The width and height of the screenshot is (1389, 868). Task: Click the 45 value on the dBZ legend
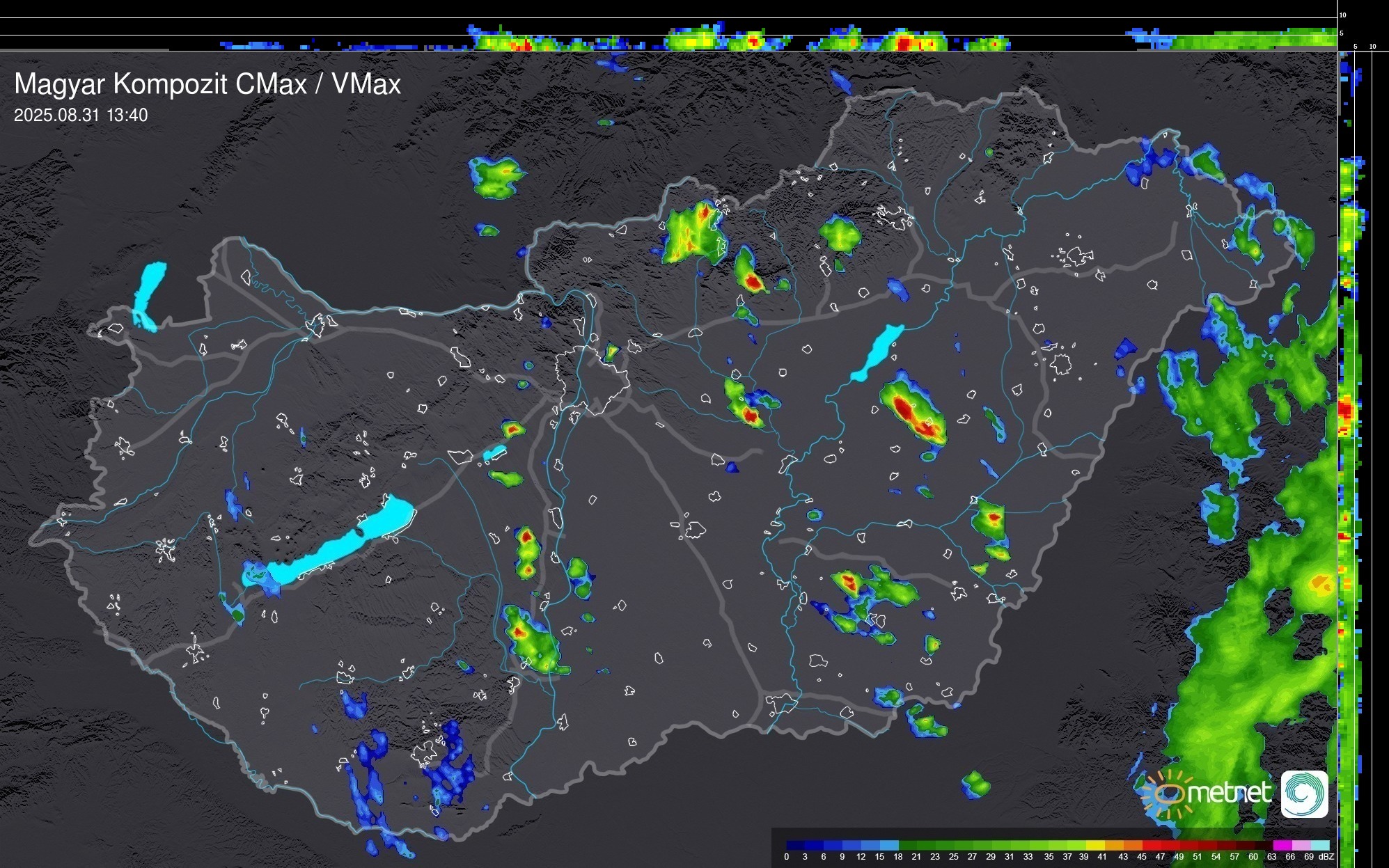(x=1142, y=857)
